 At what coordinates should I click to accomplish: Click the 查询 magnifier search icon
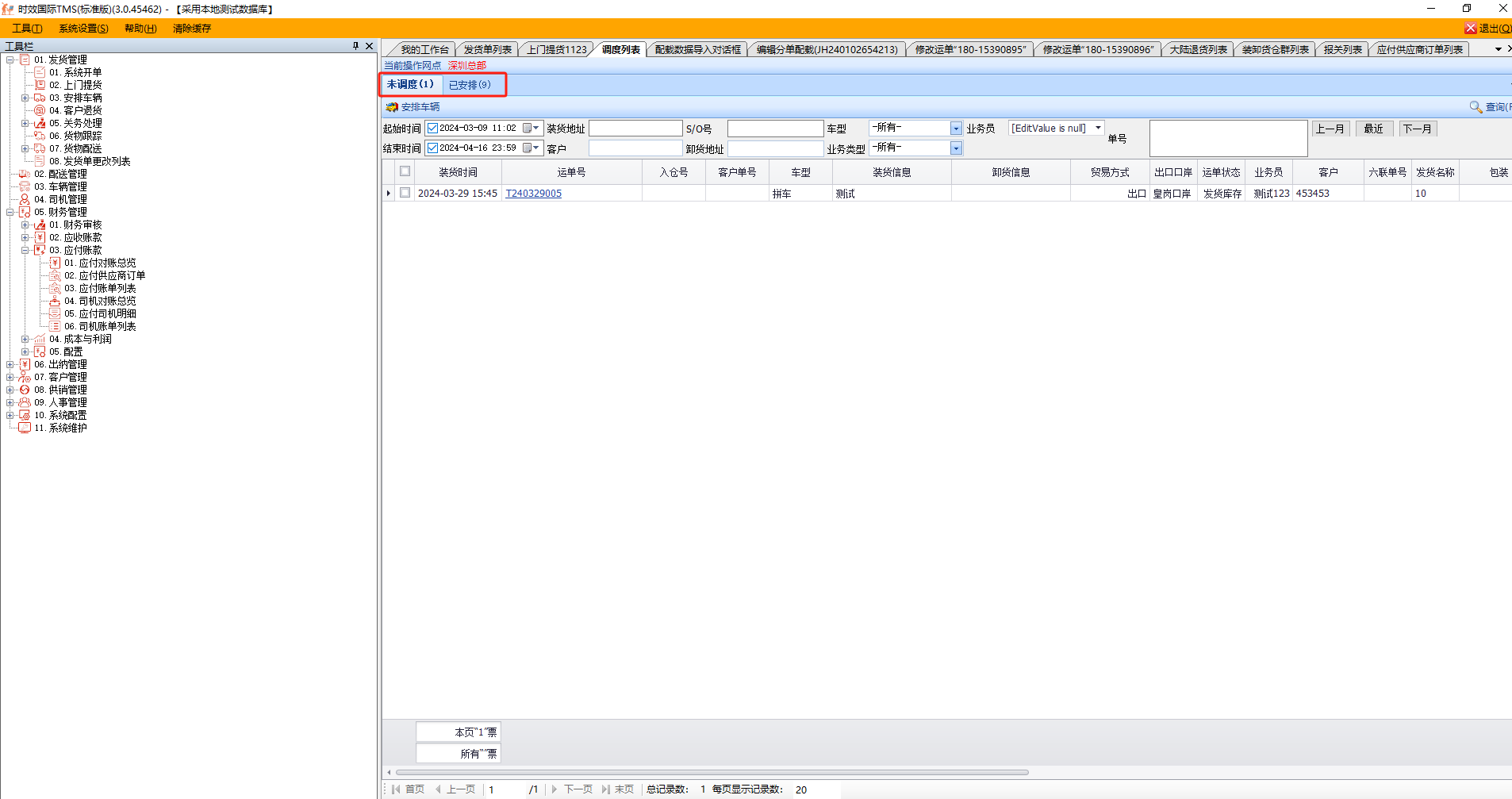click(x=1475, y=107)
